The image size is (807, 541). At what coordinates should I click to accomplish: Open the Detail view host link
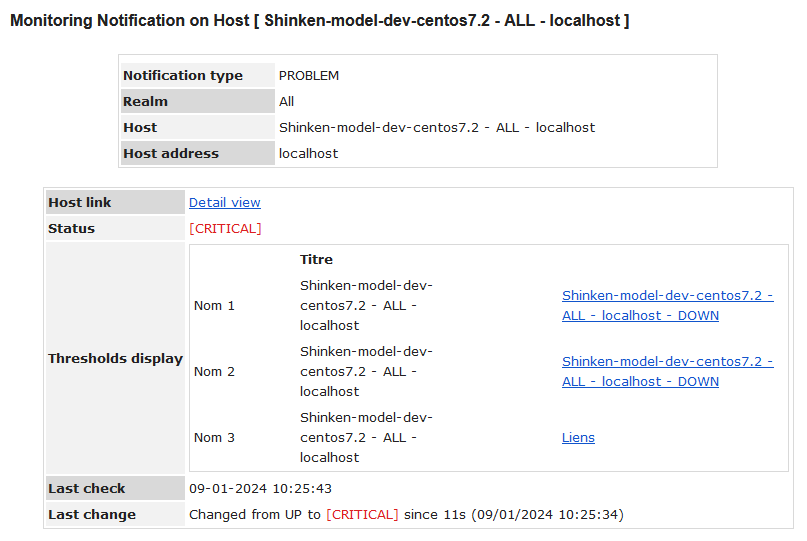[x=225, y=202]
